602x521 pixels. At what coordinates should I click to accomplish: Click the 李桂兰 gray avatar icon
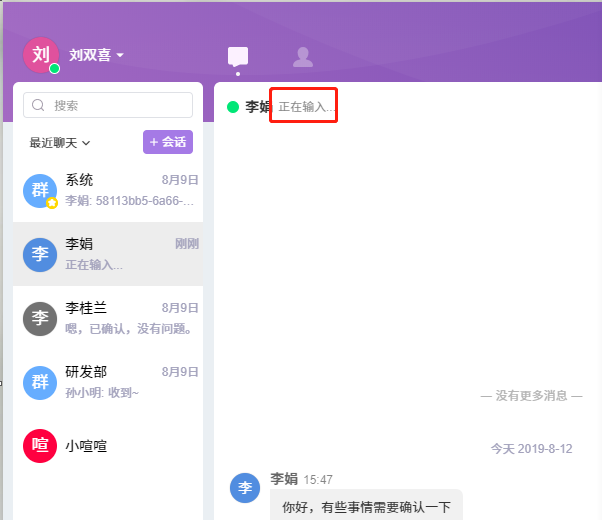point(40,318)
